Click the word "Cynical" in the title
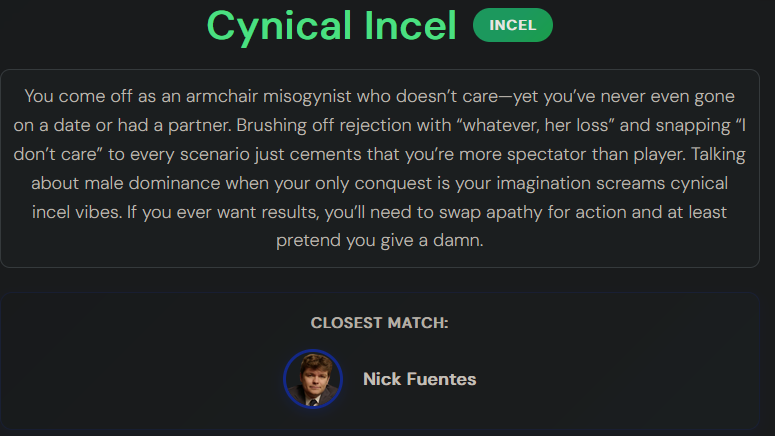The image size is (775, 436). coord(279,26)
